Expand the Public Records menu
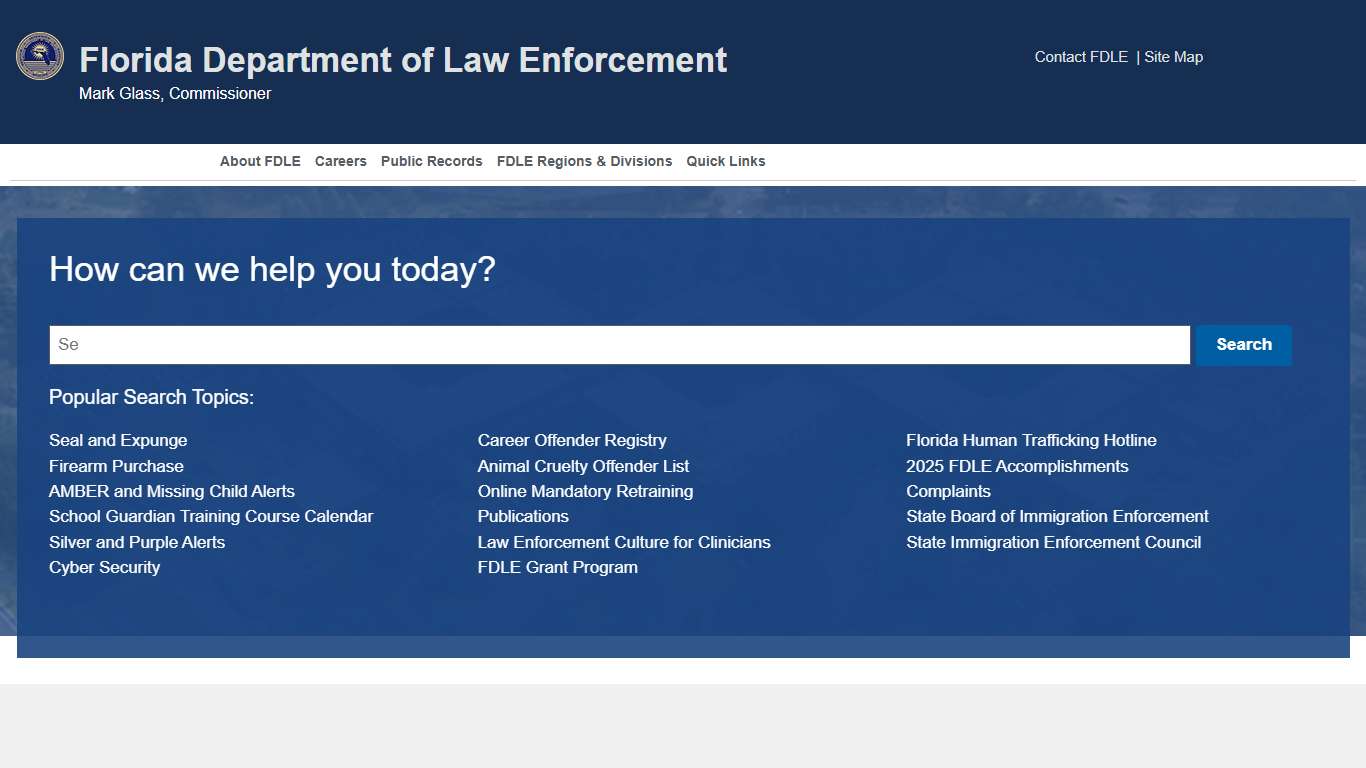 (431, 161)
